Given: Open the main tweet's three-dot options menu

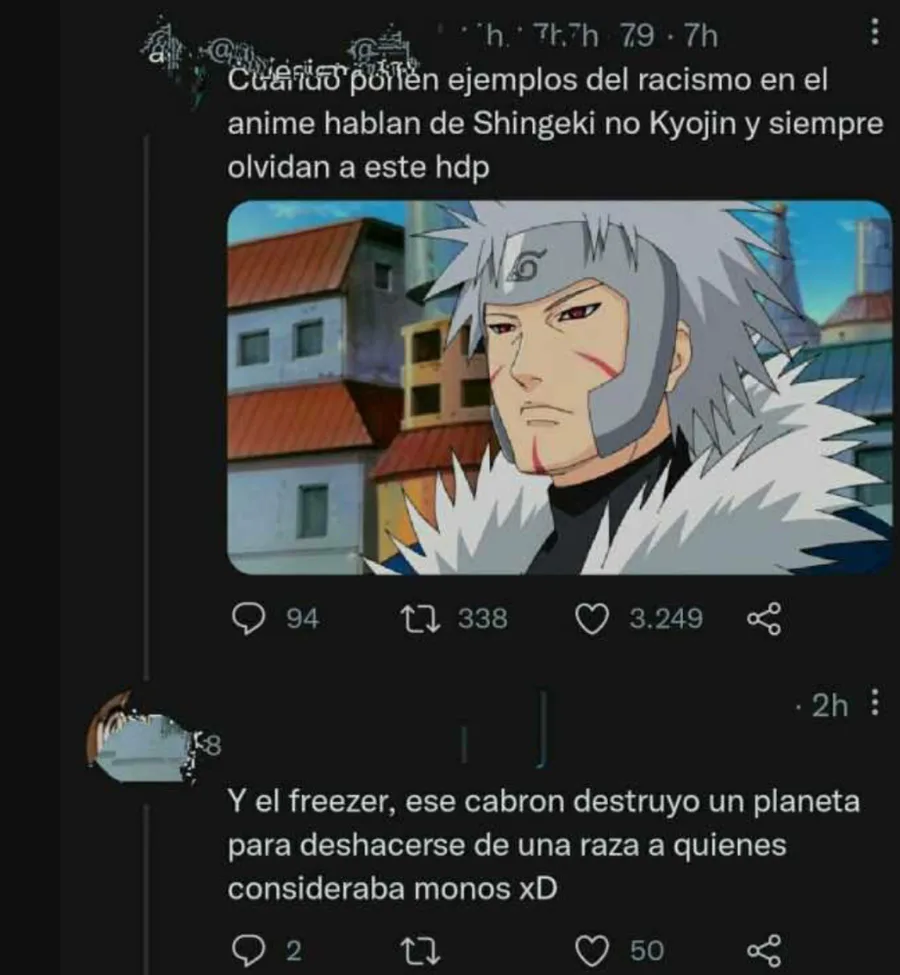Looking at the screenshot, I should (875, 32).
